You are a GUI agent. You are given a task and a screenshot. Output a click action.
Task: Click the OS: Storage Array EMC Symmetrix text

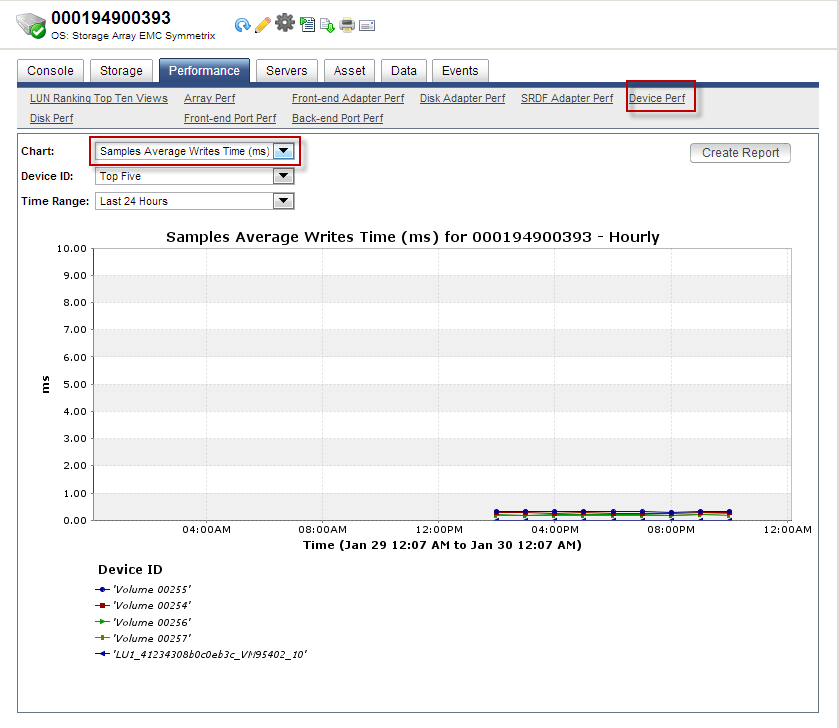click(133, 36)
